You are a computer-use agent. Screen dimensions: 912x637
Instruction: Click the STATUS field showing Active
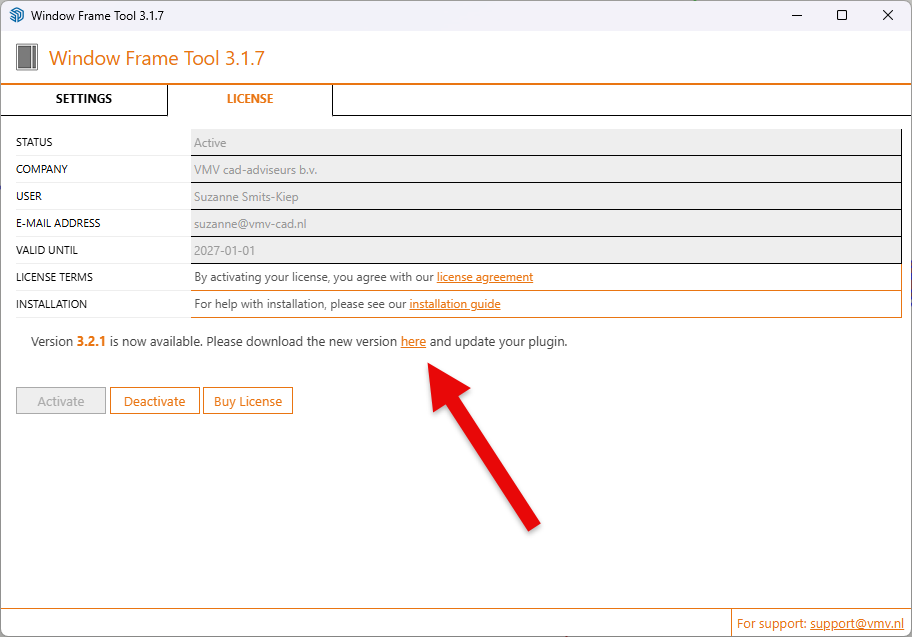545,143
